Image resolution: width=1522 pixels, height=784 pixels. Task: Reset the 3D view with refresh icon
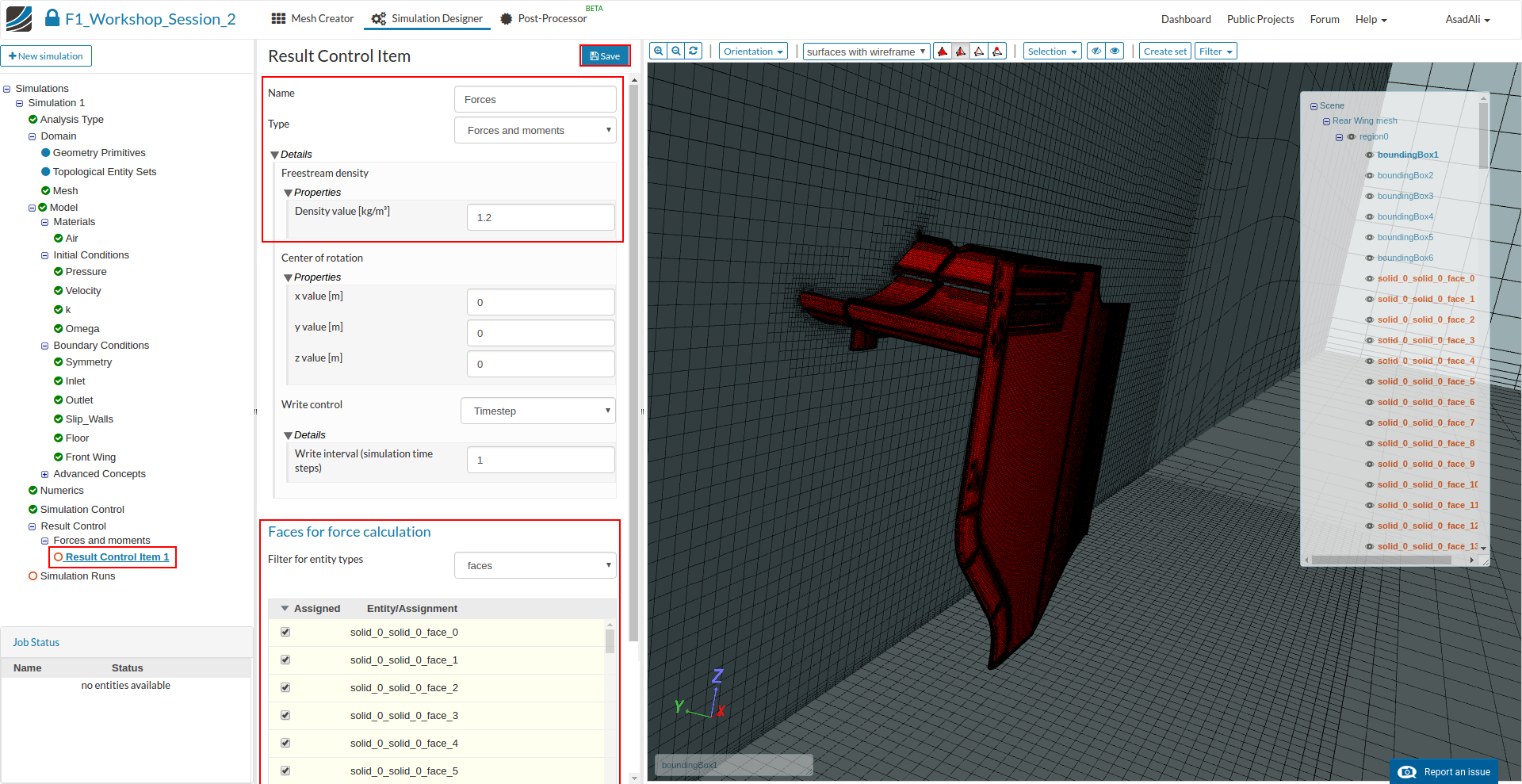pyautogui.click(x=694, y=51)
